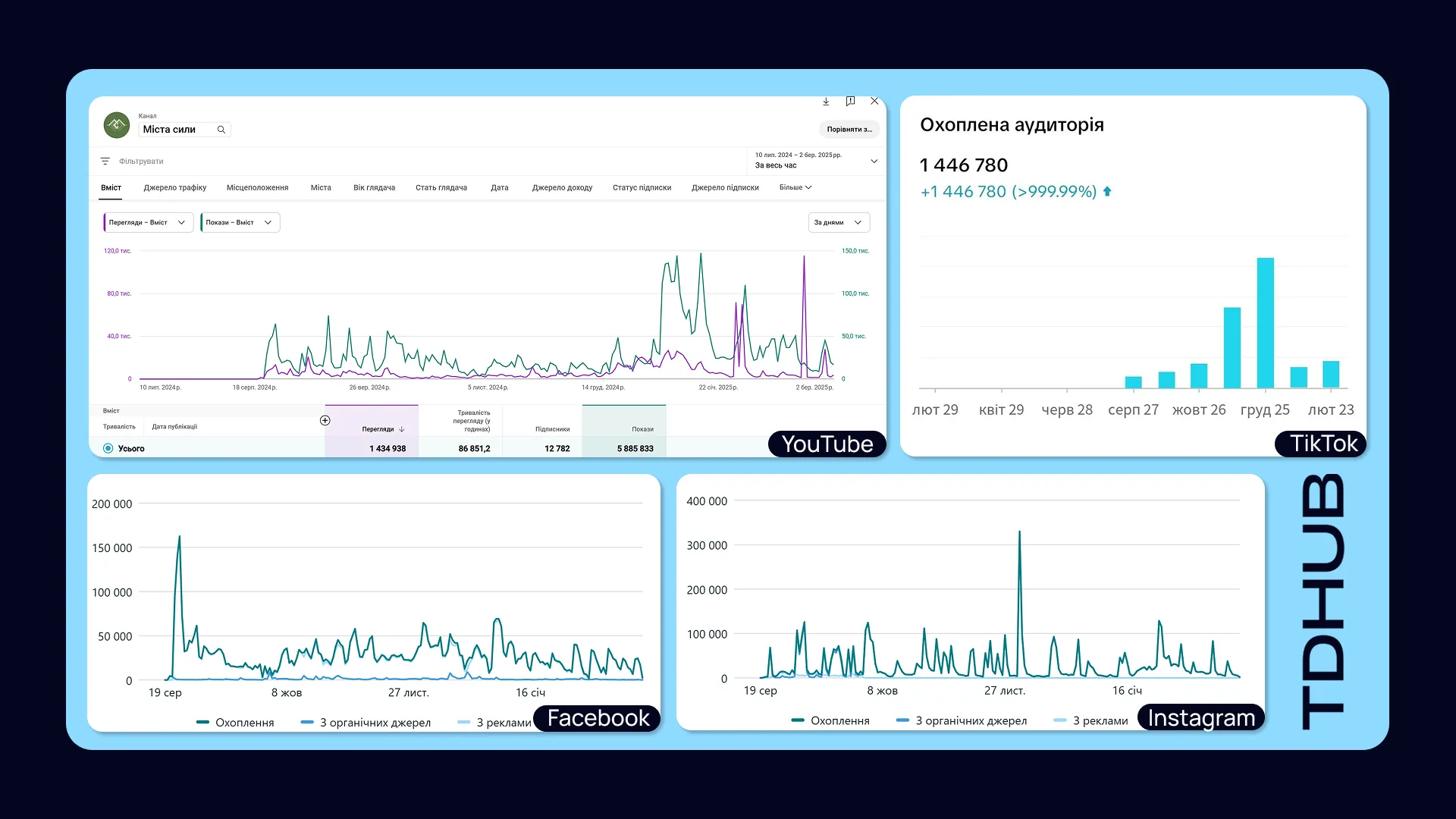
Task: Click the sort arrow beside Перегляди header
Action: (x=402, y=429)
